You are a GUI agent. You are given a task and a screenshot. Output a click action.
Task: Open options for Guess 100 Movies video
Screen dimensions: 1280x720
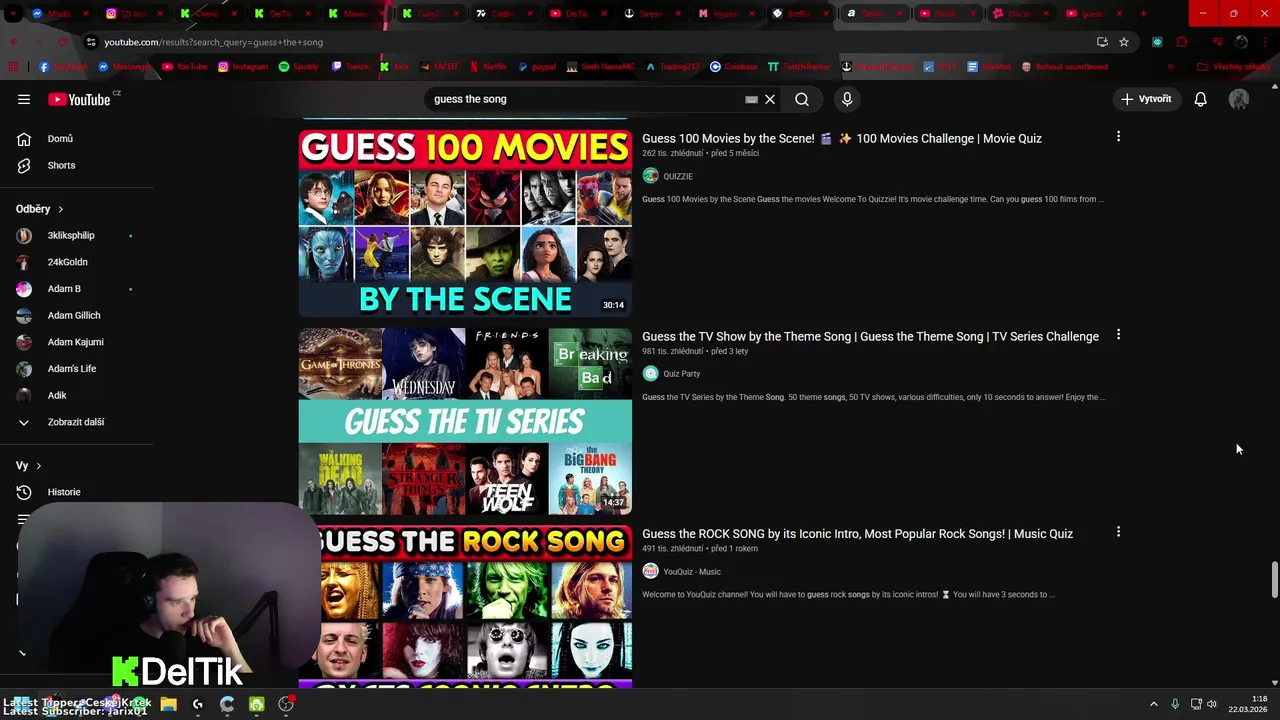(x=1118, y=136)
